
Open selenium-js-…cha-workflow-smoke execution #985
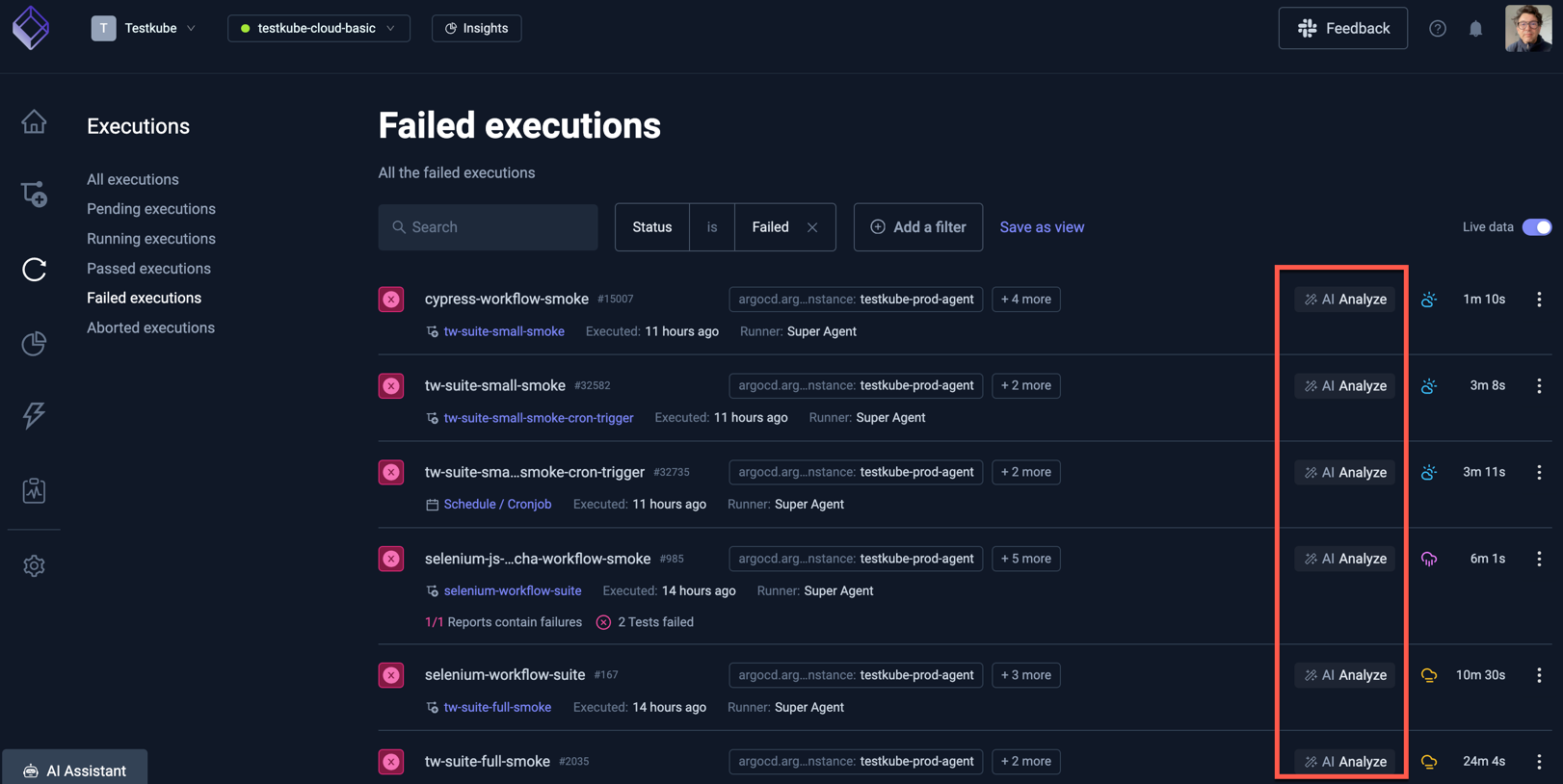click(x=538, y=559)
